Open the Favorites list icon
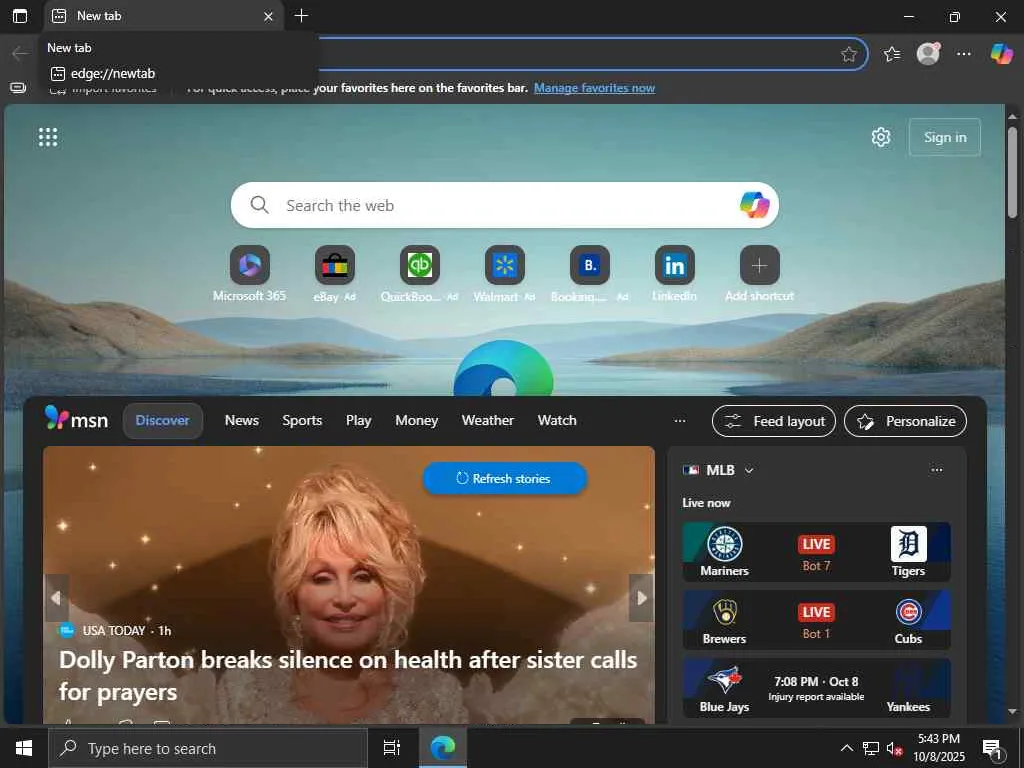This screenshot has height=768, width=1024. [891, 54]
